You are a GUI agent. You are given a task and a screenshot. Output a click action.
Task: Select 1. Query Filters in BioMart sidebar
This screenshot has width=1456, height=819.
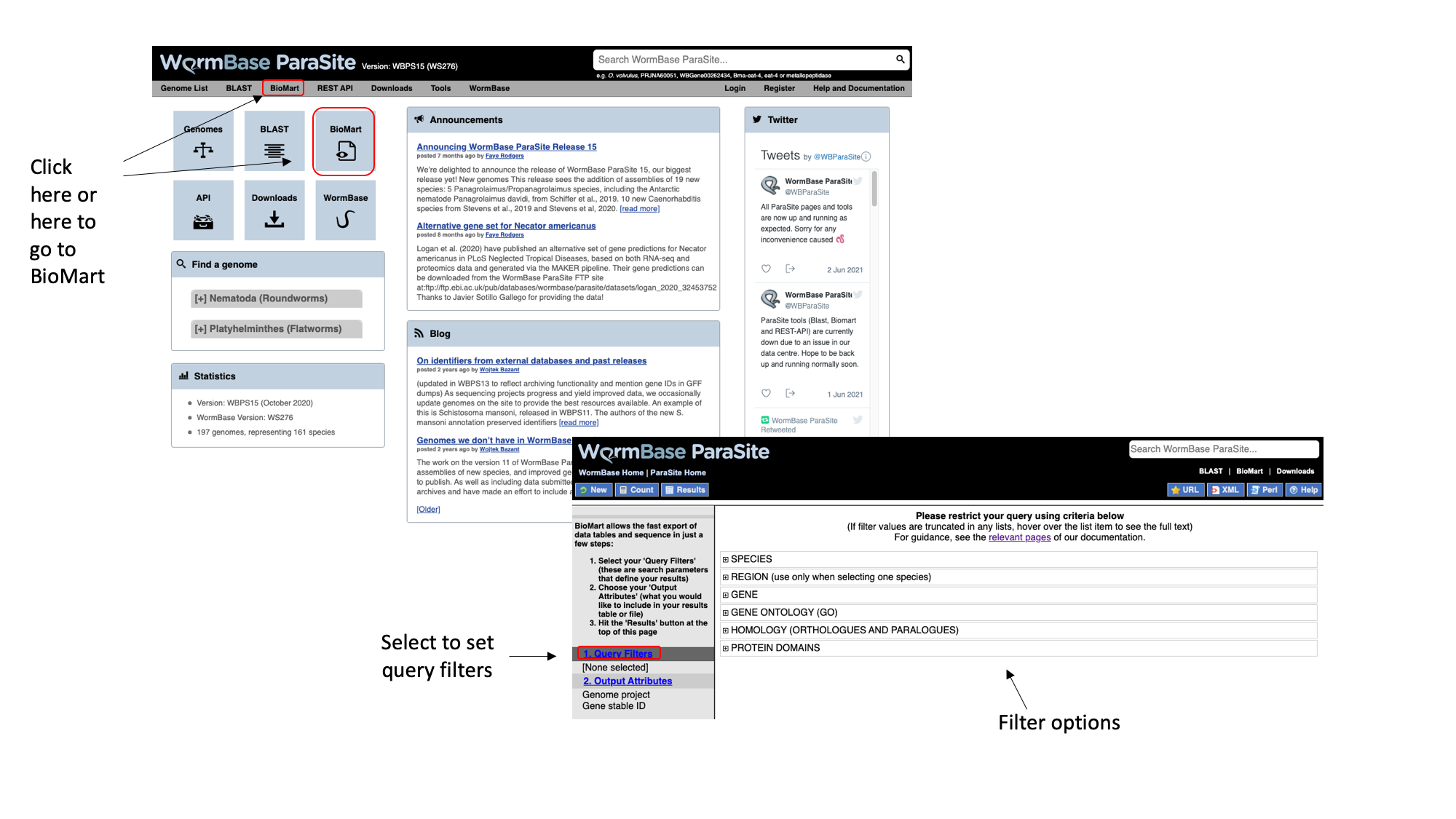(x=617, y=654)
